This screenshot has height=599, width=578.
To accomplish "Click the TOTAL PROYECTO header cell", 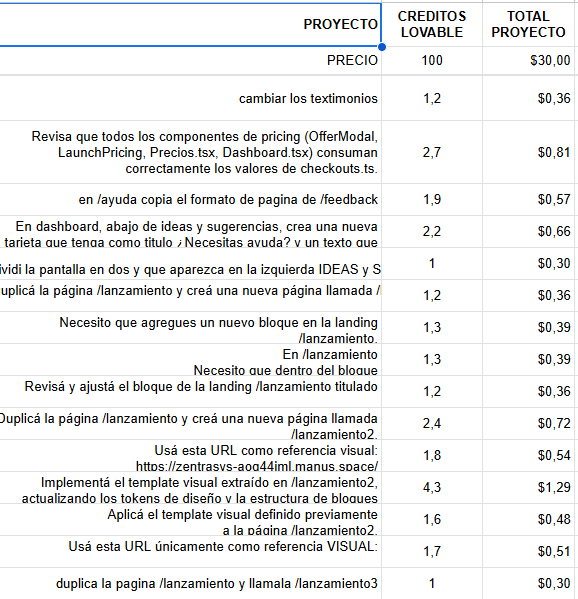I will (x=528, y=24).
